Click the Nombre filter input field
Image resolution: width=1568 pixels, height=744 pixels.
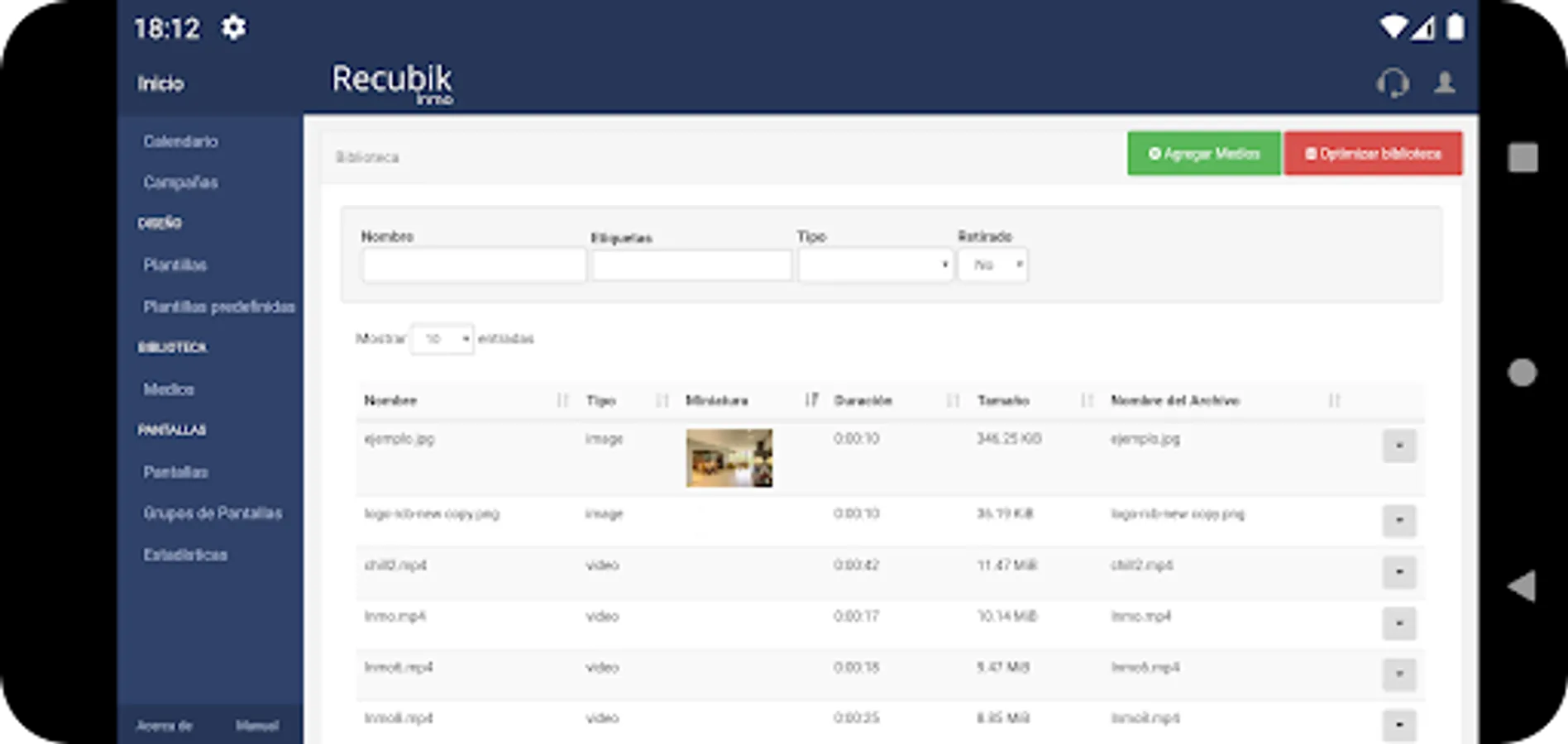tap(474, 265)
